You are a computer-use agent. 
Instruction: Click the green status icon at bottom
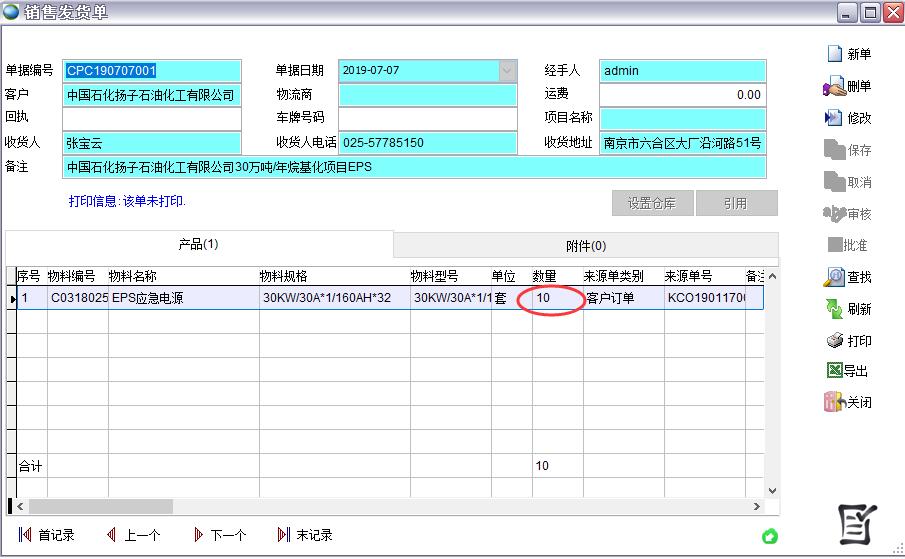point(769,537)
